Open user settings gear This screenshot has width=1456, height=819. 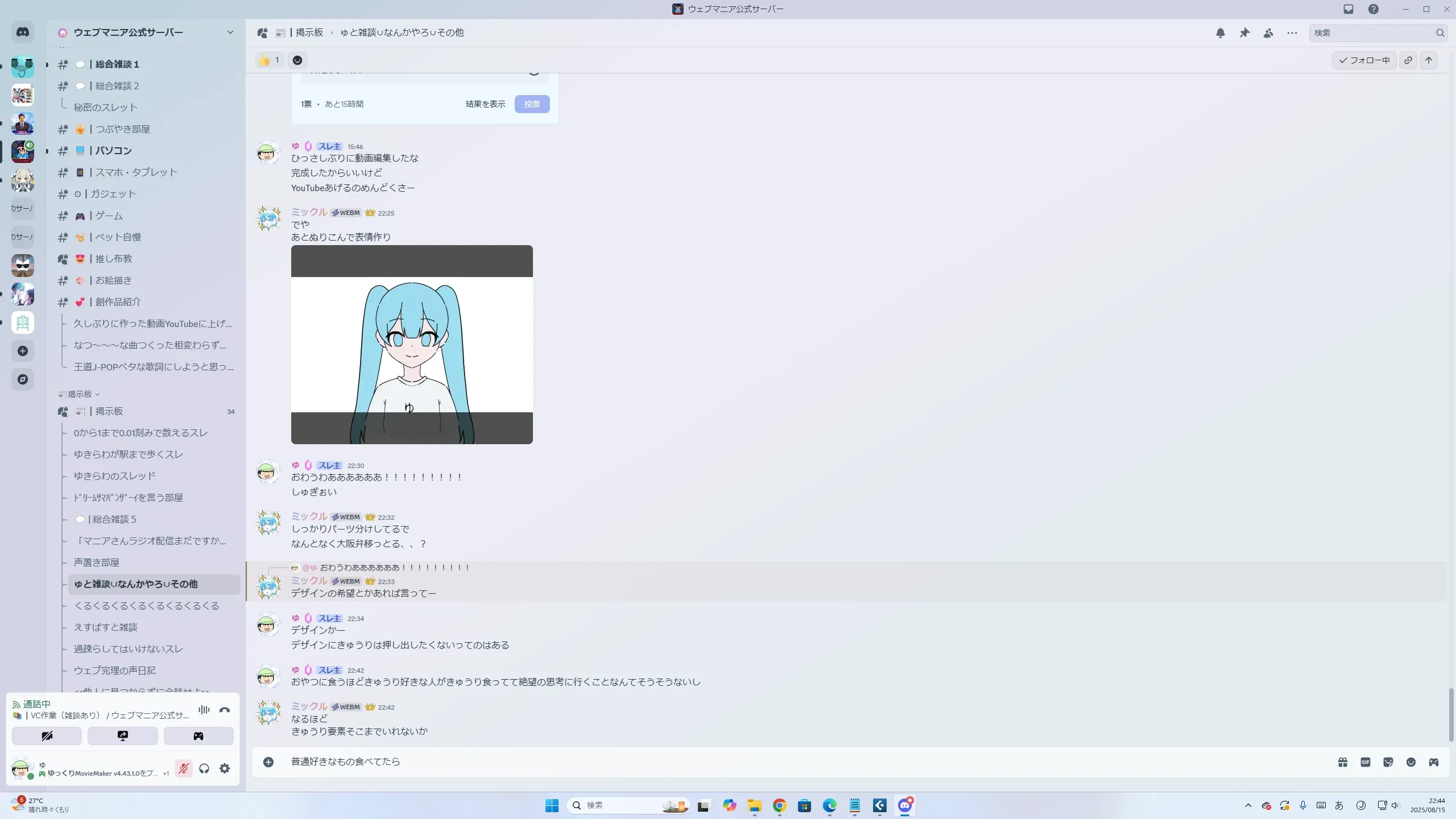point(225,769)
